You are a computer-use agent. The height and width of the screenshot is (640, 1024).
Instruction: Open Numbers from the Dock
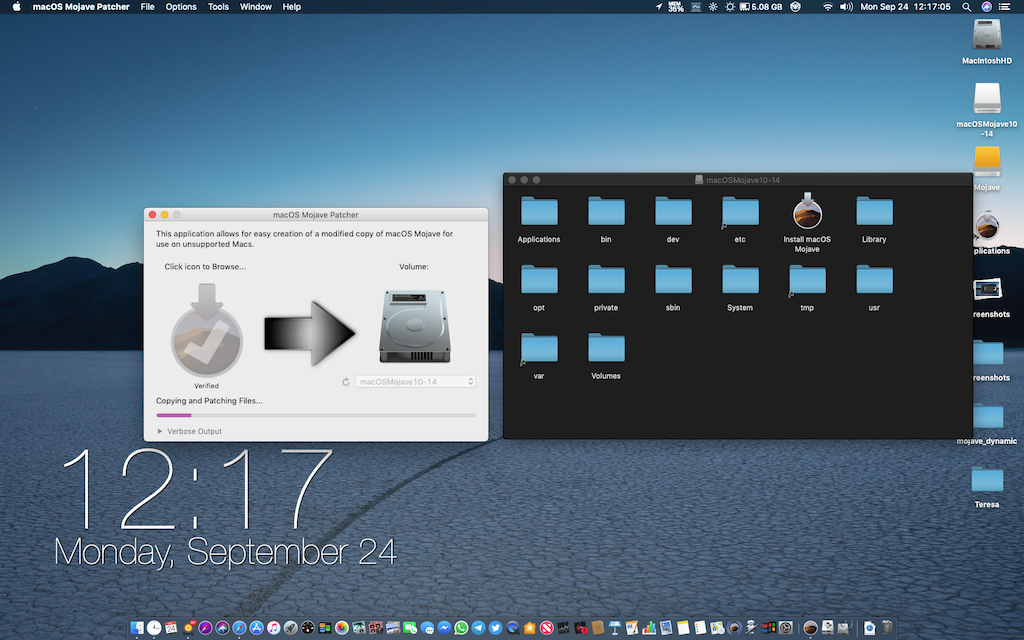pos(649,628)
